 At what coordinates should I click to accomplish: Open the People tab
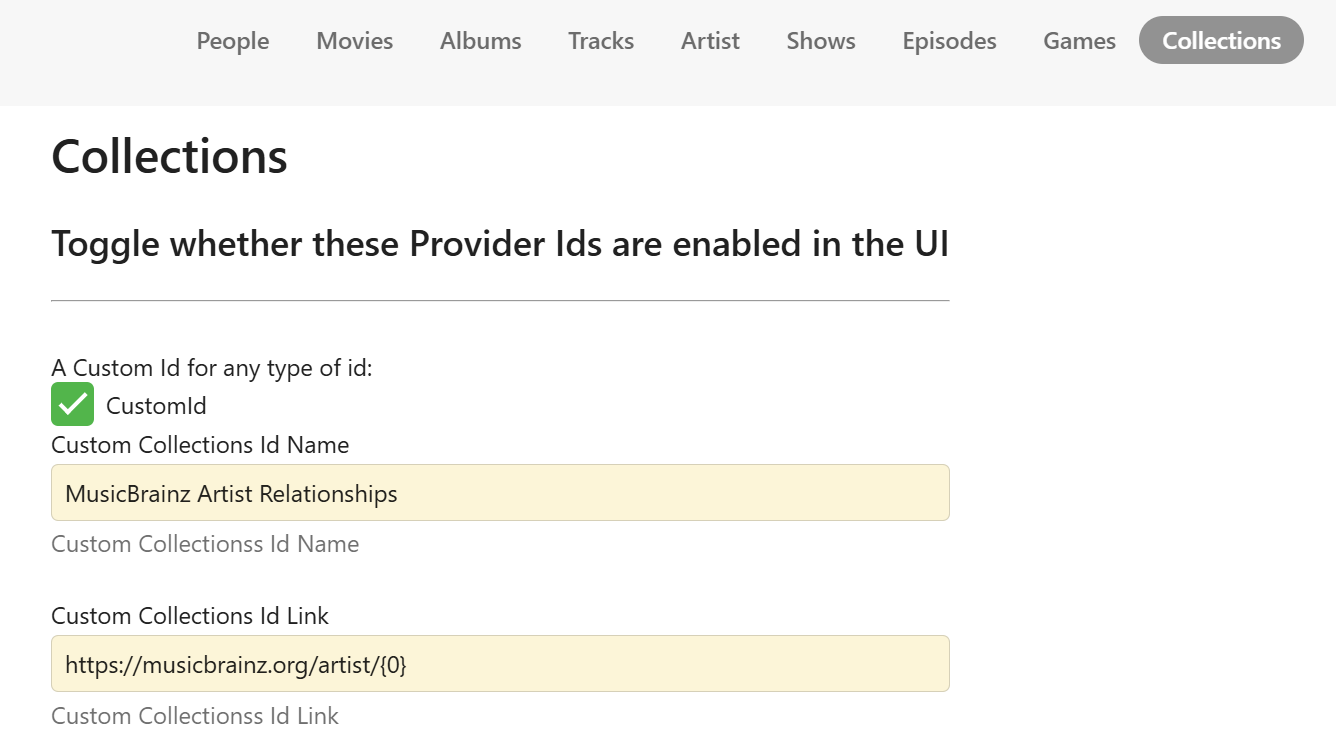233,41
